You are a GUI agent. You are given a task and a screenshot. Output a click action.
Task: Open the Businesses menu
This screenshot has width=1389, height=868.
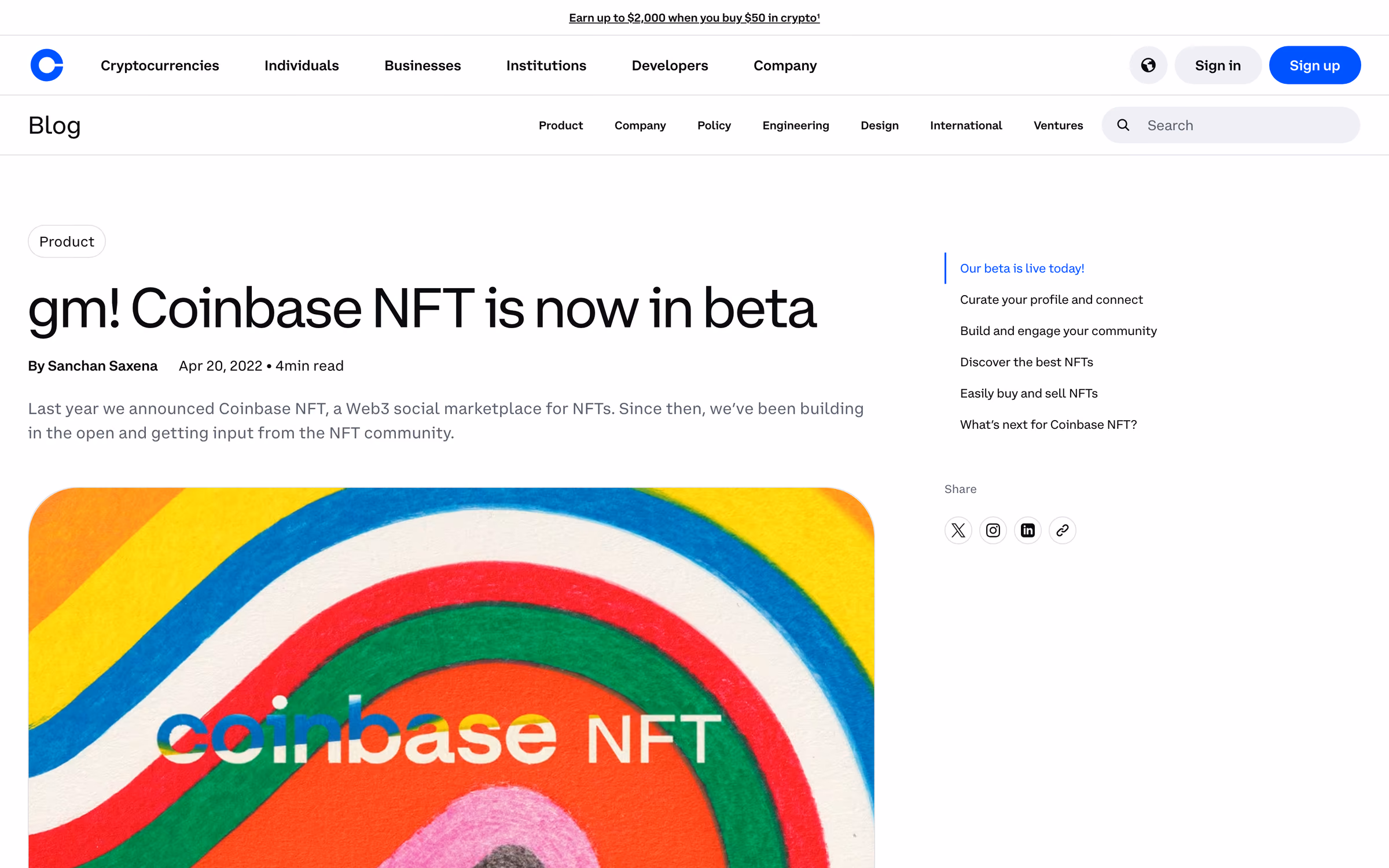click(422, 65)
